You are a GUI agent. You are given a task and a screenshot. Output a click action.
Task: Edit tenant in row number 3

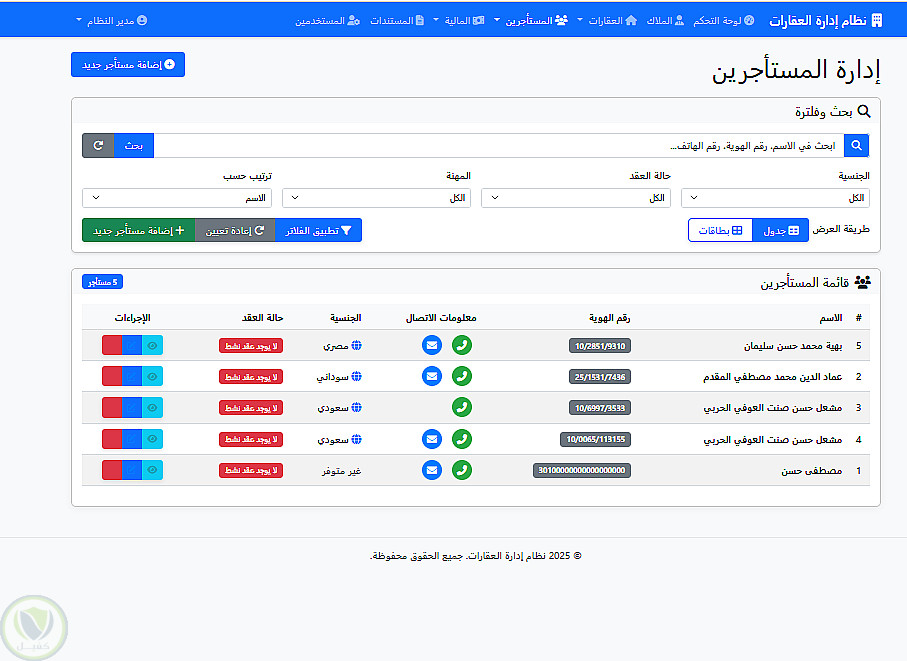132,408
